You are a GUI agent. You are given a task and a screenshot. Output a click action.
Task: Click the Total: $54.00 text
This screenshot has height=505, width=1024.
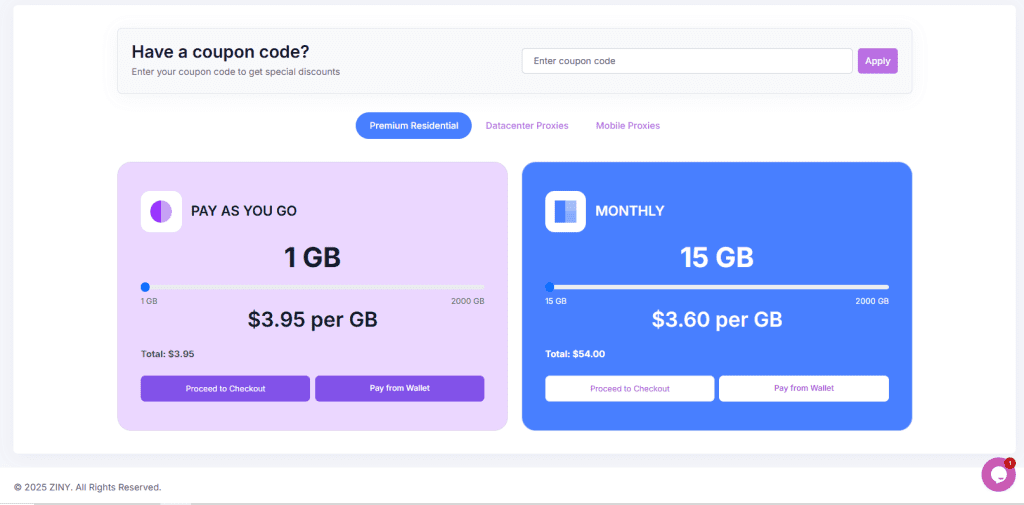[x=575, y=354]
